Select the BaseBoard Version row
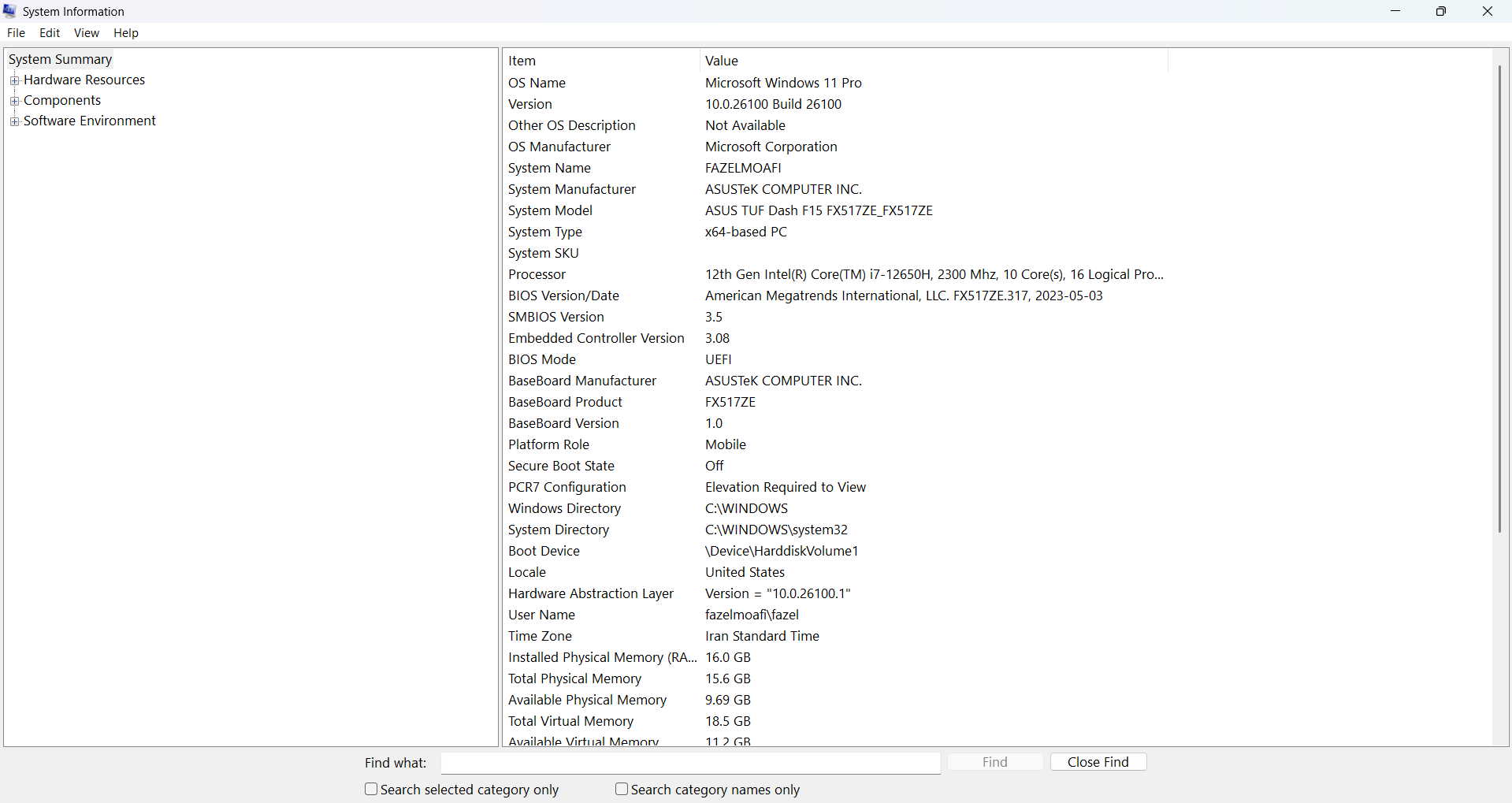Screen dimensions: 1512x803 (835, 423)
